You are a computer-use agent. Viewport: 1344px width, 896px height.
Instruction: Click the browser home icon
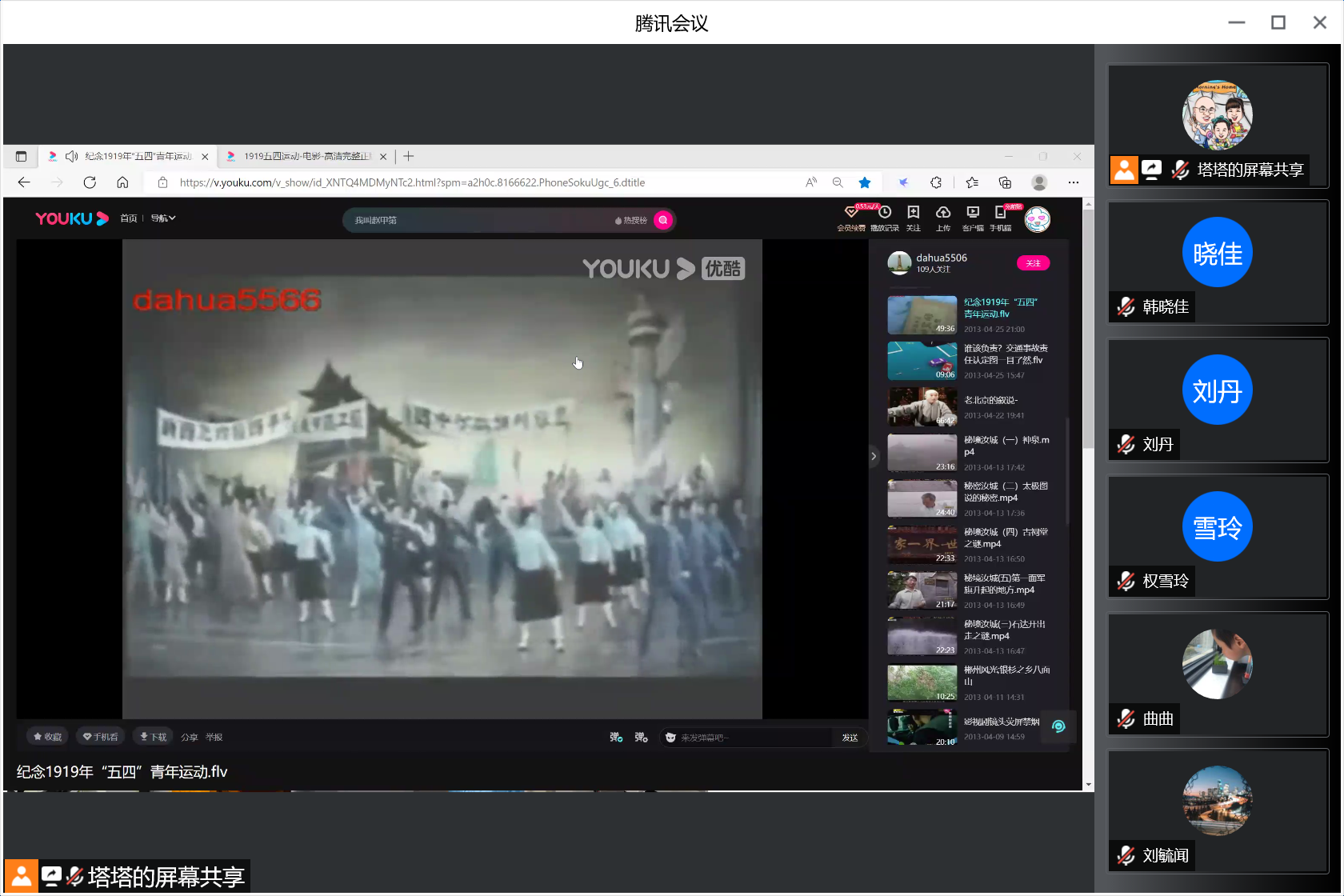coord(122,182)
